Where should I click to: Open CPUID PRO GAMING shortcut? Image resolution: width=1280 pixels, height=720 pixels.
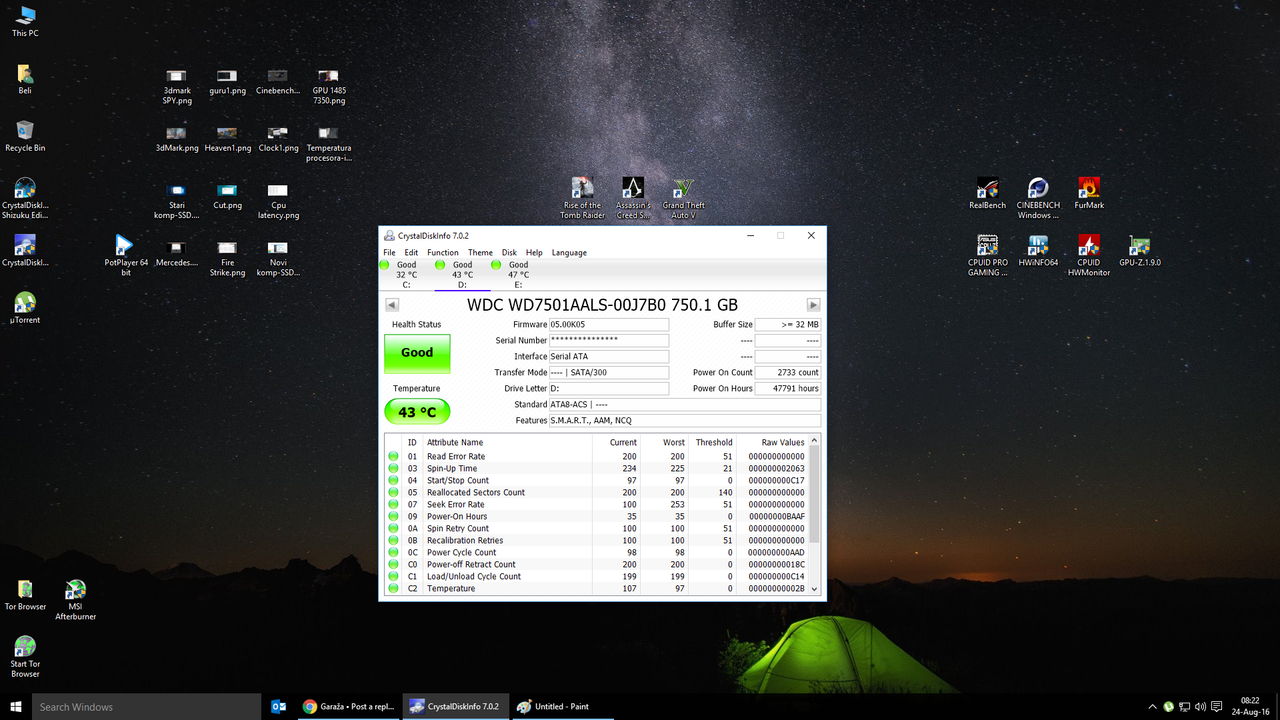pyautogui.click(x=987, y=255)
